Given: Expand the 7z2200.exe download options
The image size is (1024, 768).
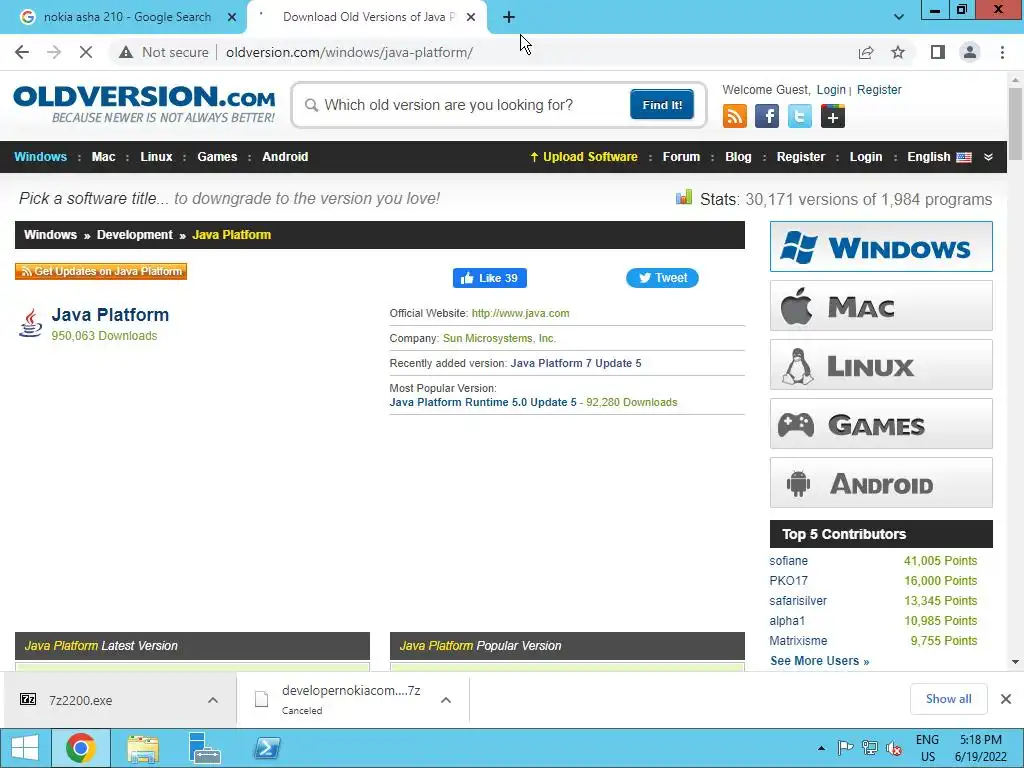Looking at the screenshot, I should (213, 700).
